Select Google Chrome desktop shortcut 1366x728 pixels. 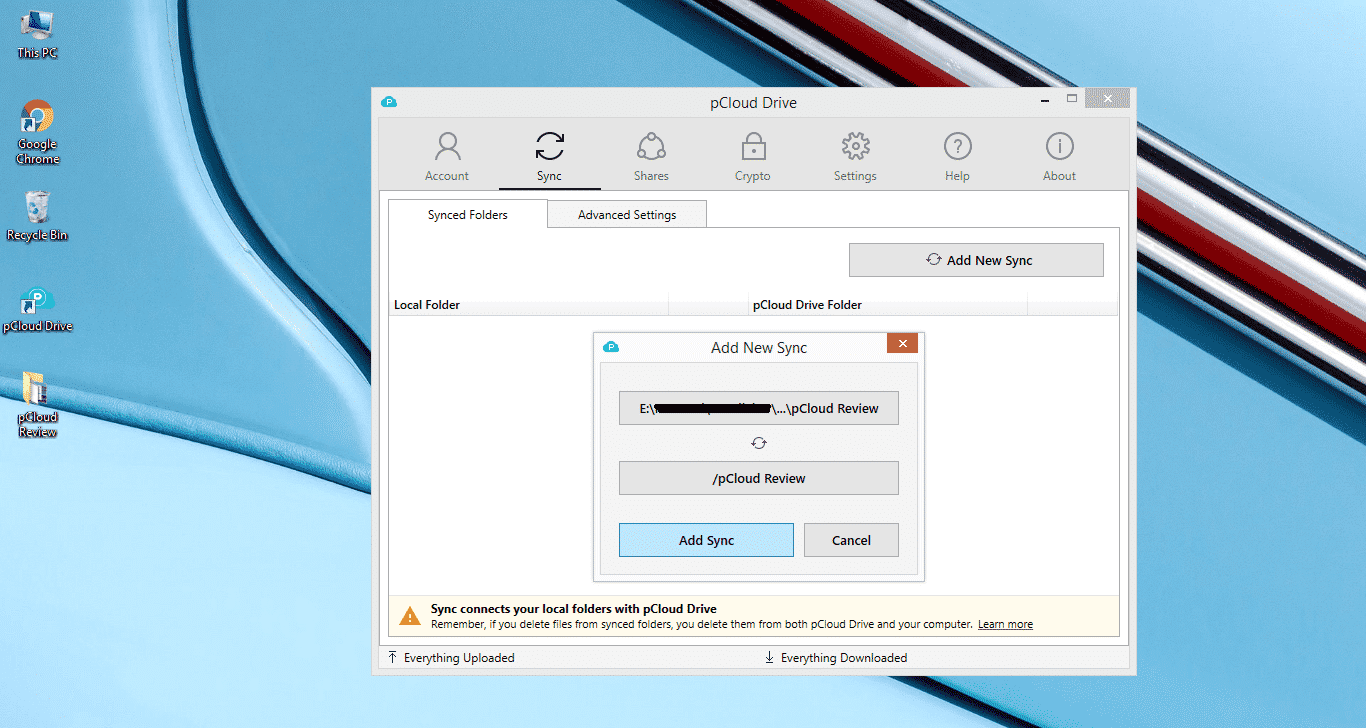pyautogui.click(x=37, y=133)
